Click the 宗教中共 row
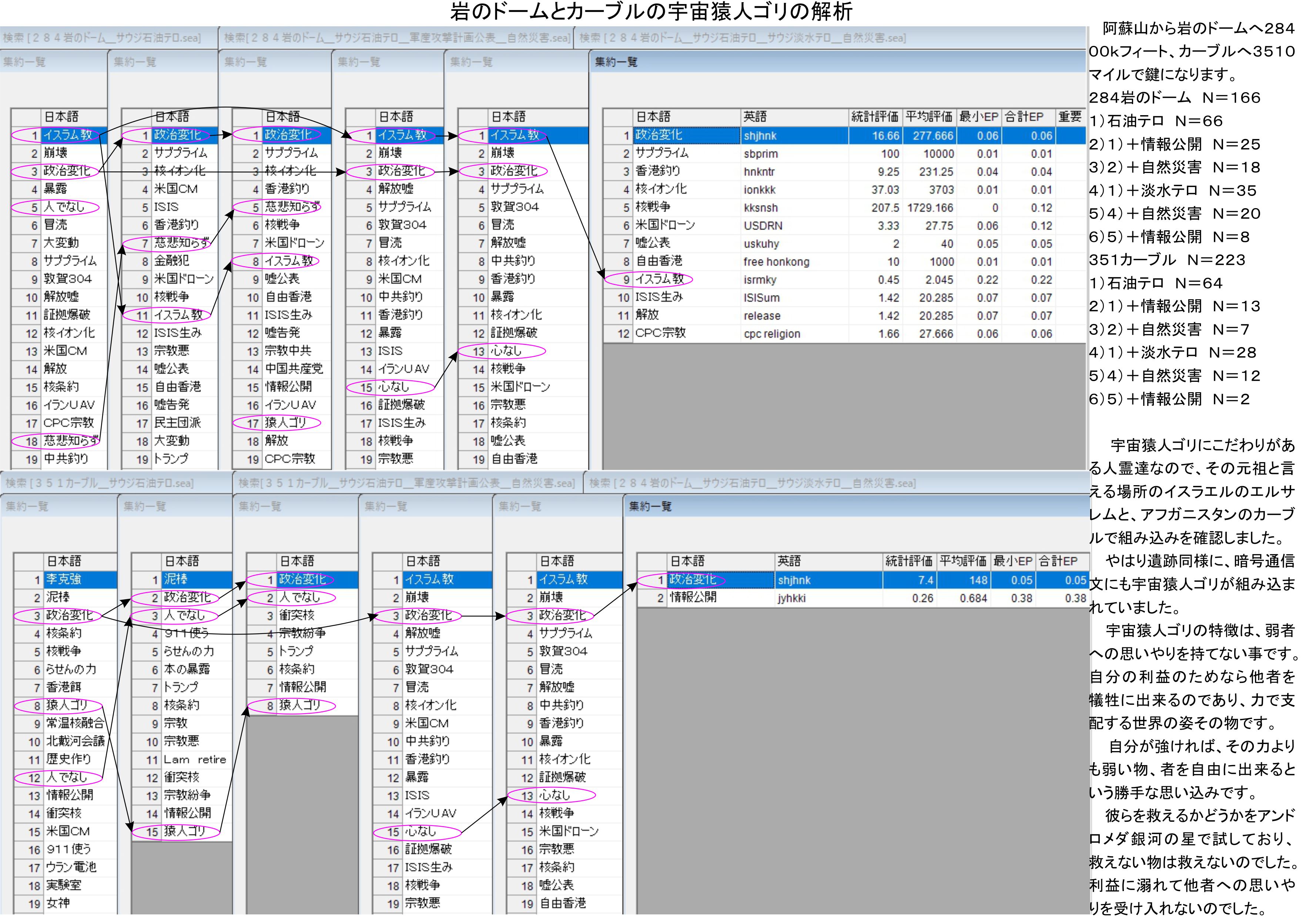Viewport: 1316px width, 917px height. point(288,351)
